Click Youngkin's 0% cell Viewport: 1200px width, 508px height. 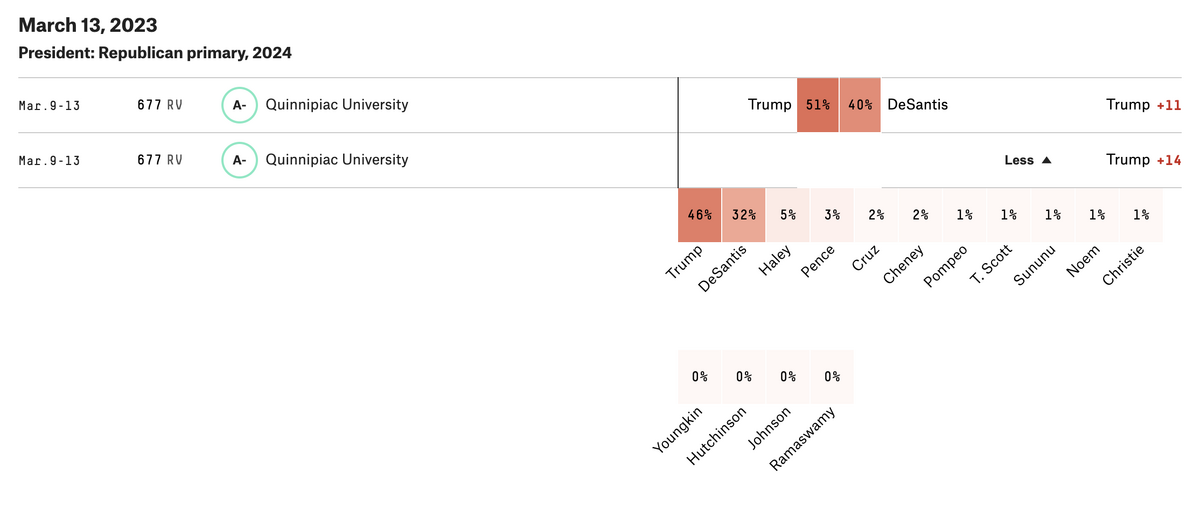click(699, 377)
